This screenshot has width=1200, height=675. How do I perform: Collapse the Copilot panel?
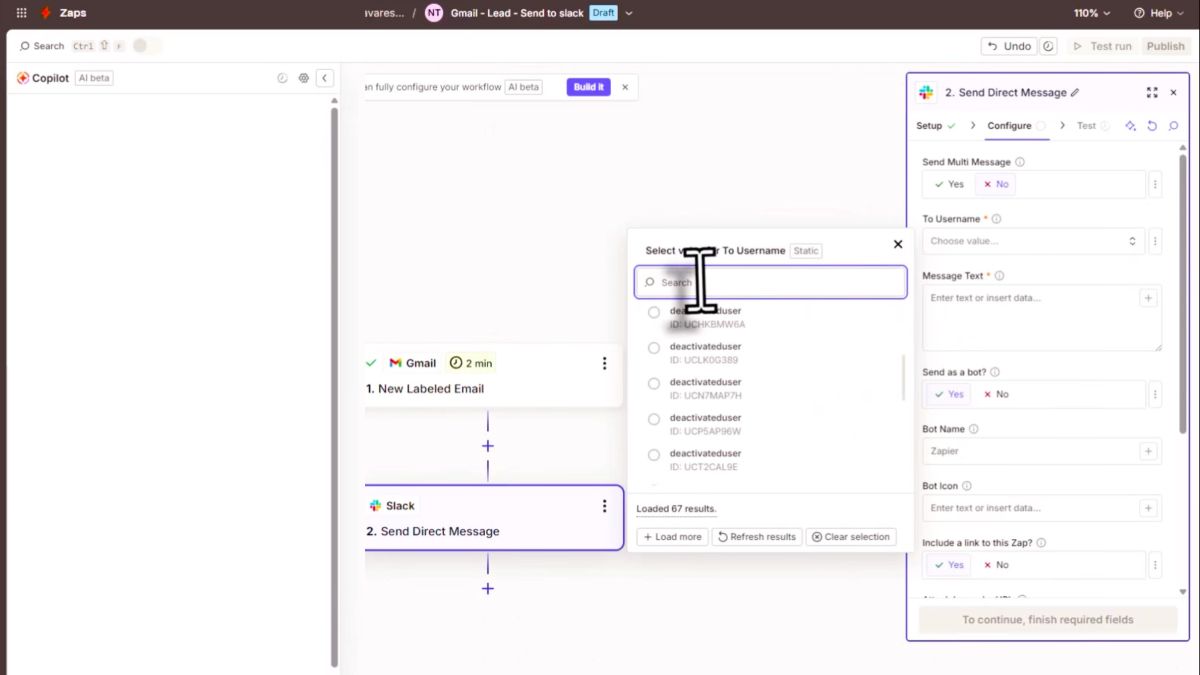(325, 78)
